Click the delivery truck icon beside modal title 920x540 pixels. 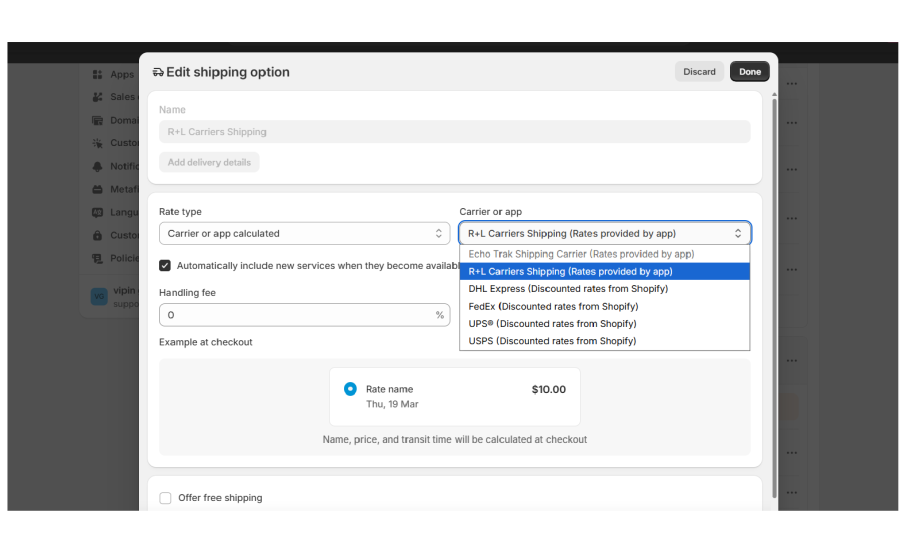click(x=158, y=72)
